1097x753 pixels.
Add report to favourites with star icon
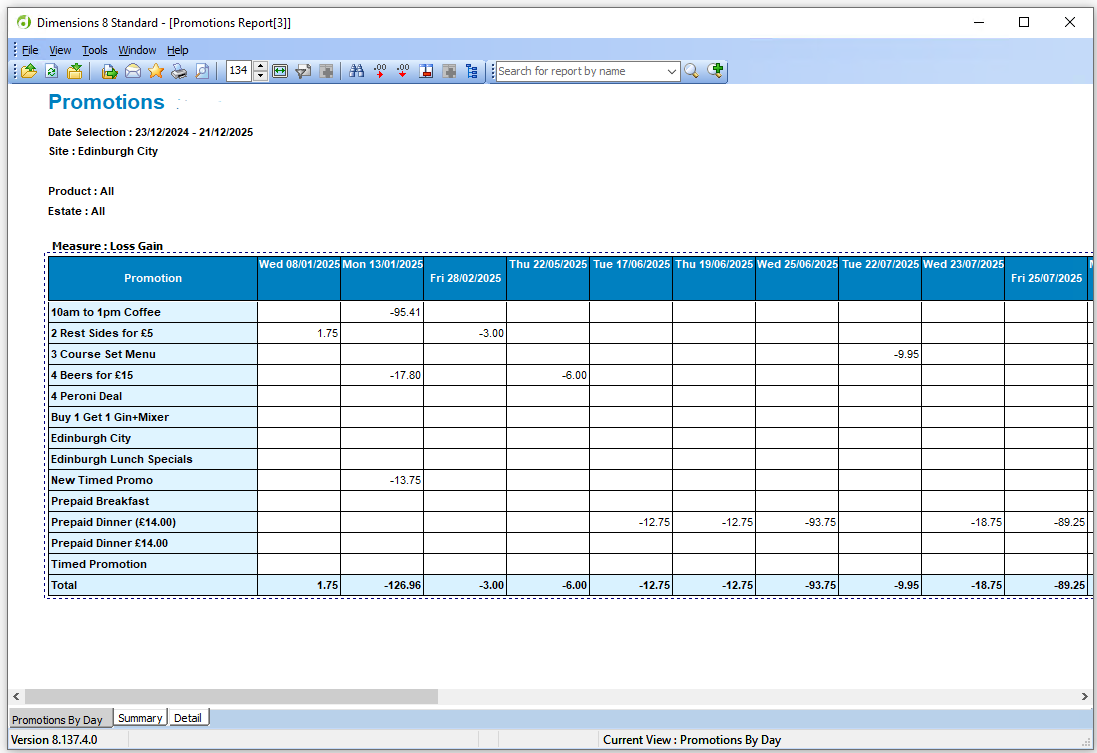156,71
